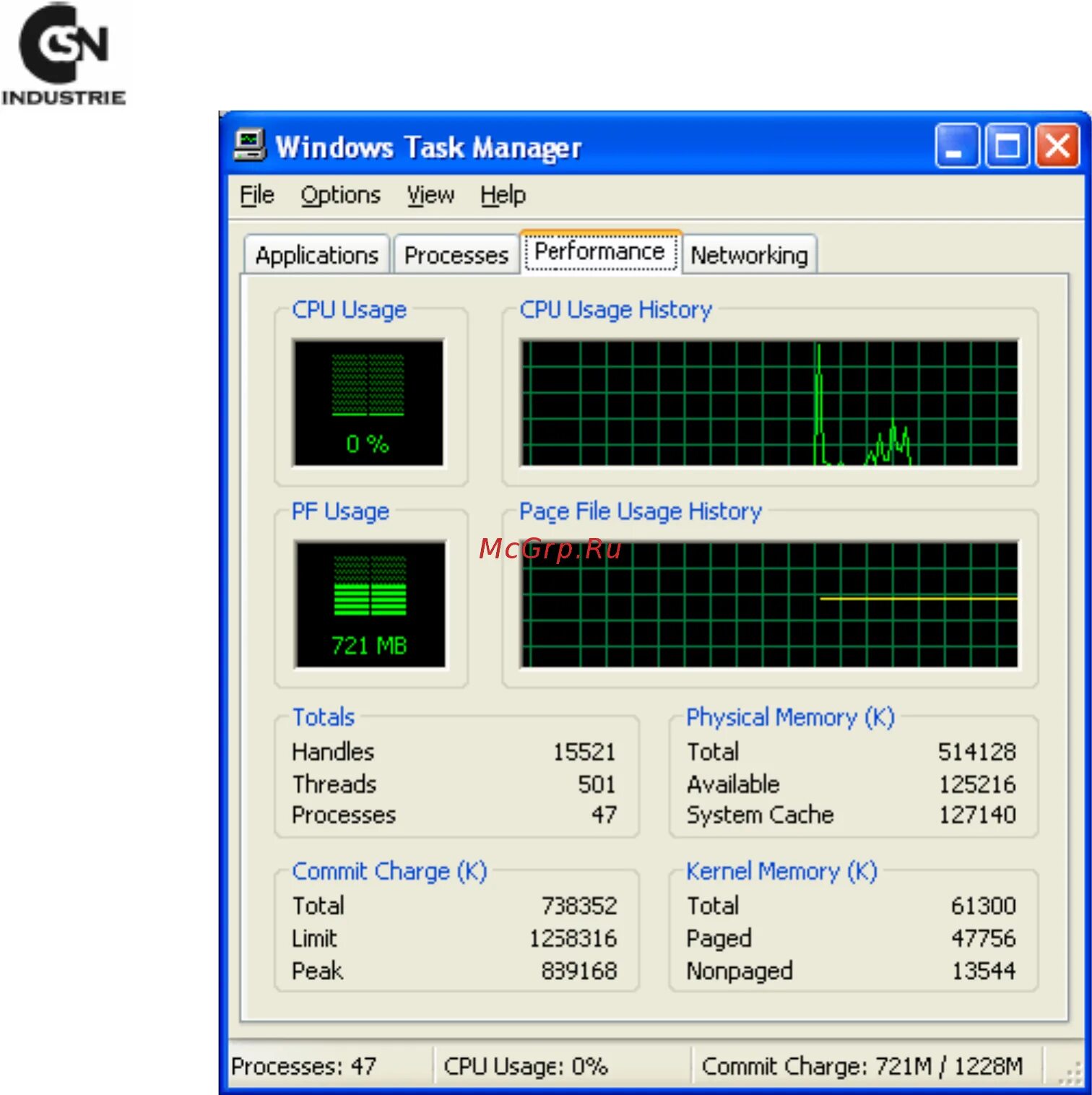Click the CPU Usage History graph
This screenshot has width=1092, height=1095.
point(769,402)
